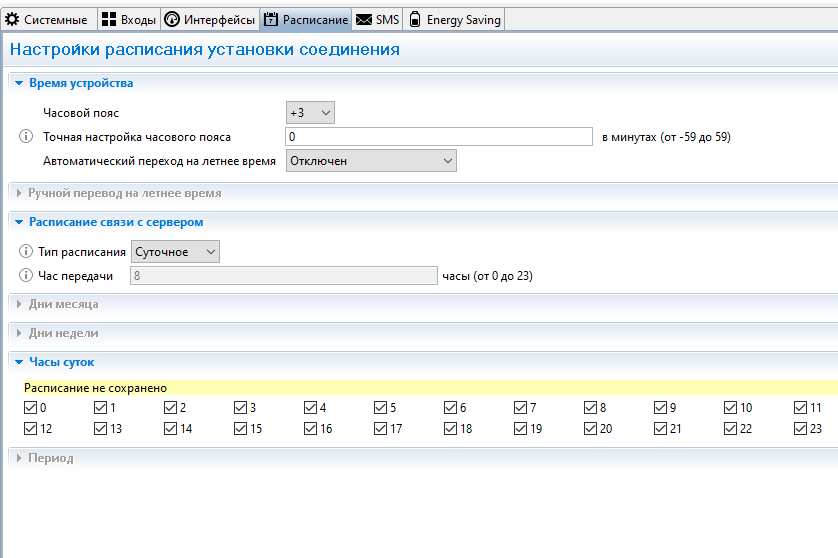Uncheck the hour 15 checkbox

coord(240,429)
